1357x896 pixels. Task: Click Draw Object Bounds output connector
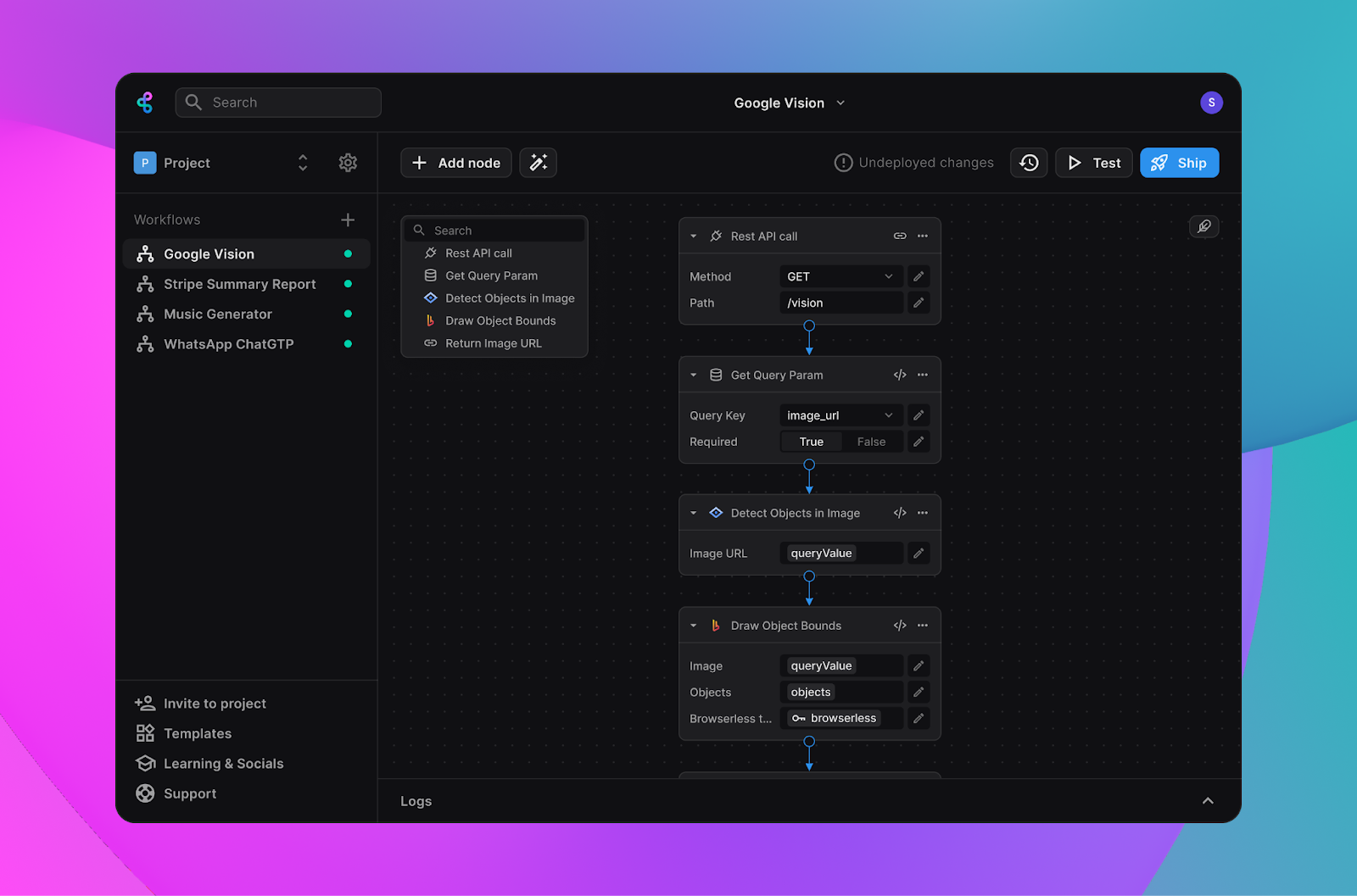(809, 741)
